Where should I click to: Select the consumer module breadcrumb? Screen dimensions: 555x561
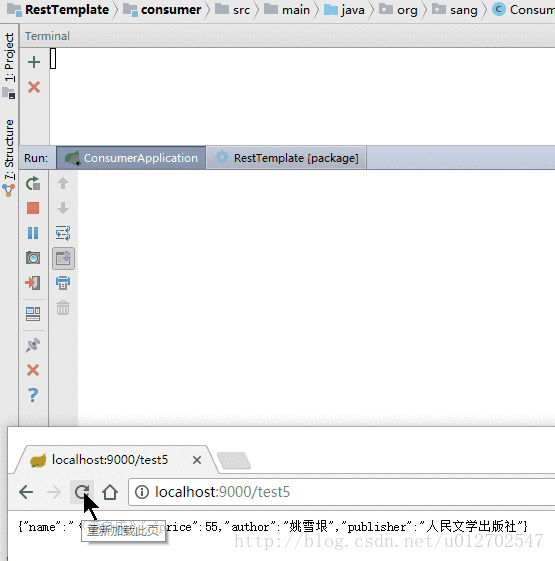(x=162, y=10)
